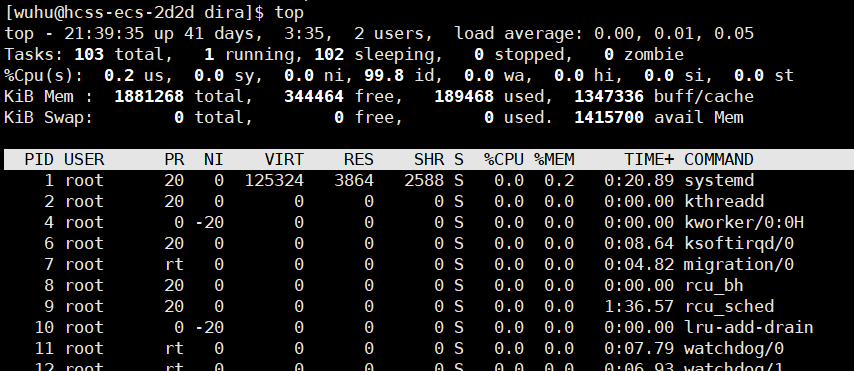Click the RES column header

click(359, 159)
